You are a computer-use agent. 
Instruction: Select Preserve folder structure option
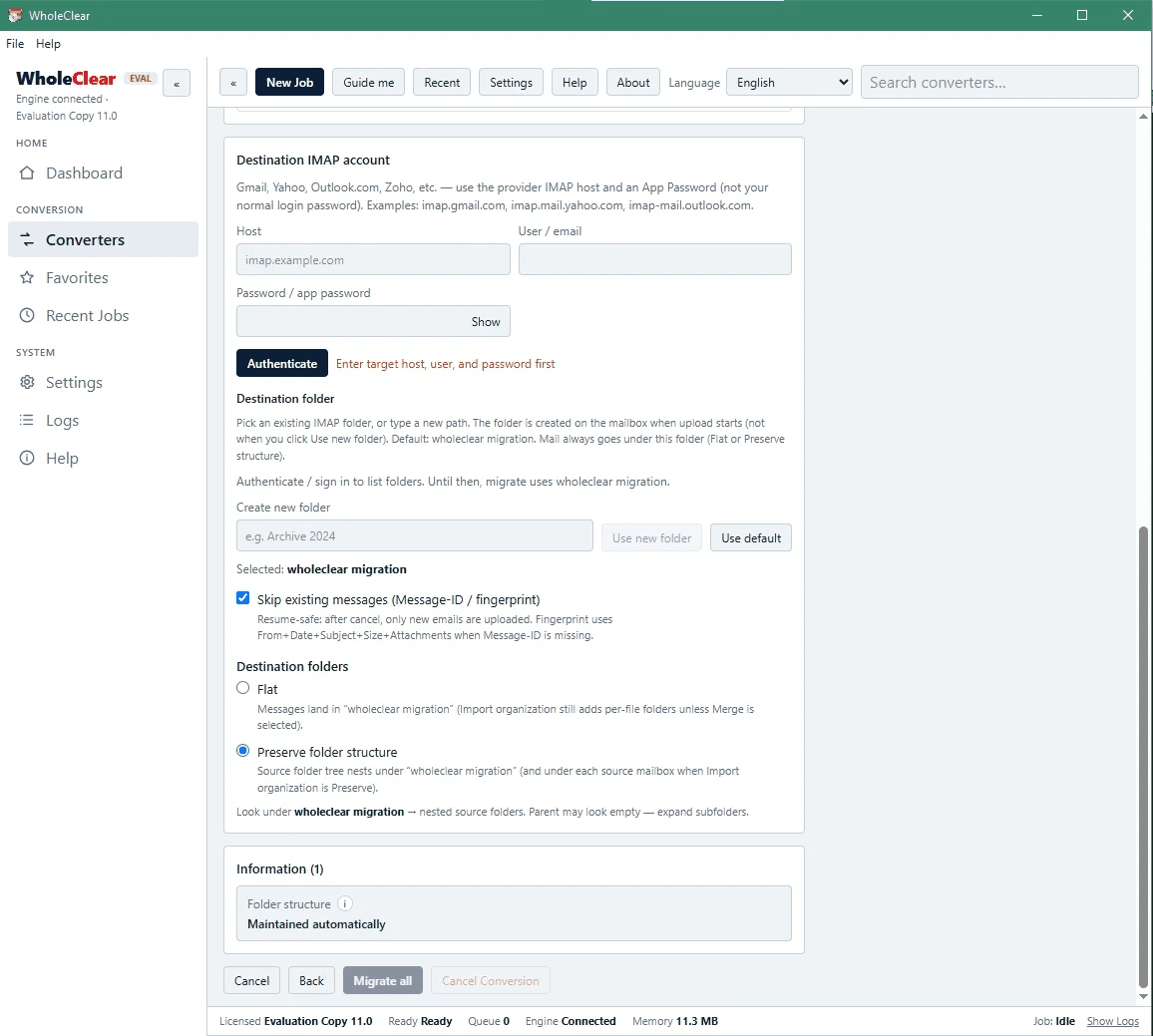coord(243,751)
